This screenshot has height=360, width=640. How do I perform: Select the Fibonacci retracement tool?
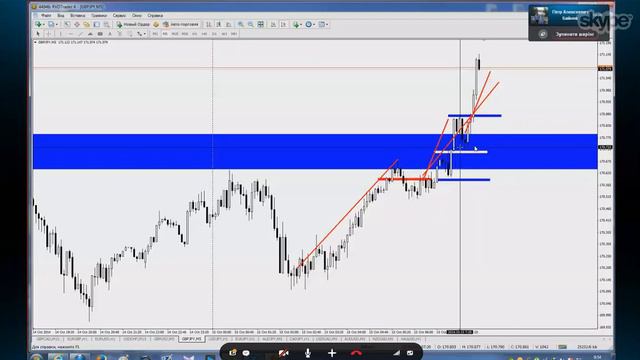100,34
